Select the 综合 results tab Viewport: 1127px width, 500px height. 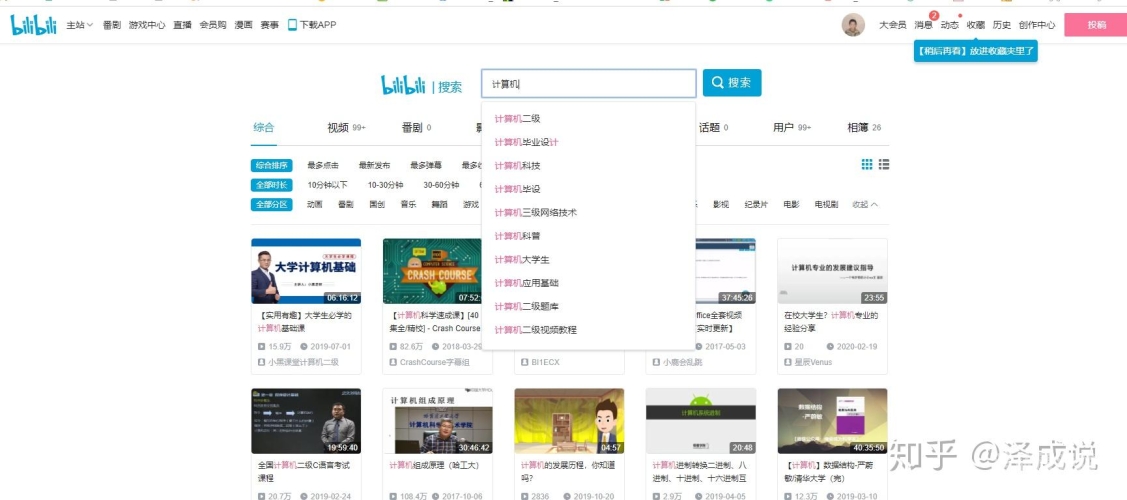click(x=264, y=128)
